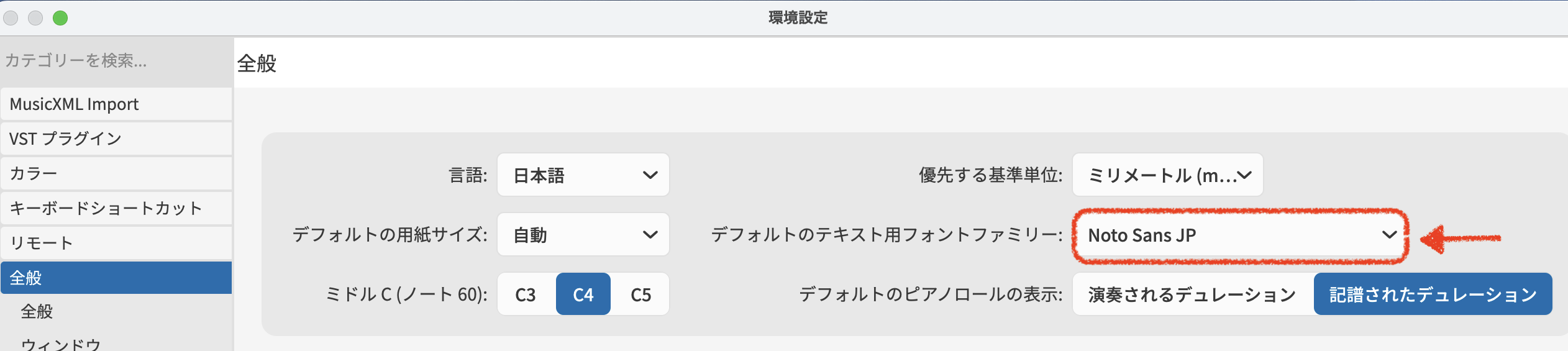Screen dimensions: 1568x351
Task: Set middle C to C3
Action: [526, 294]
